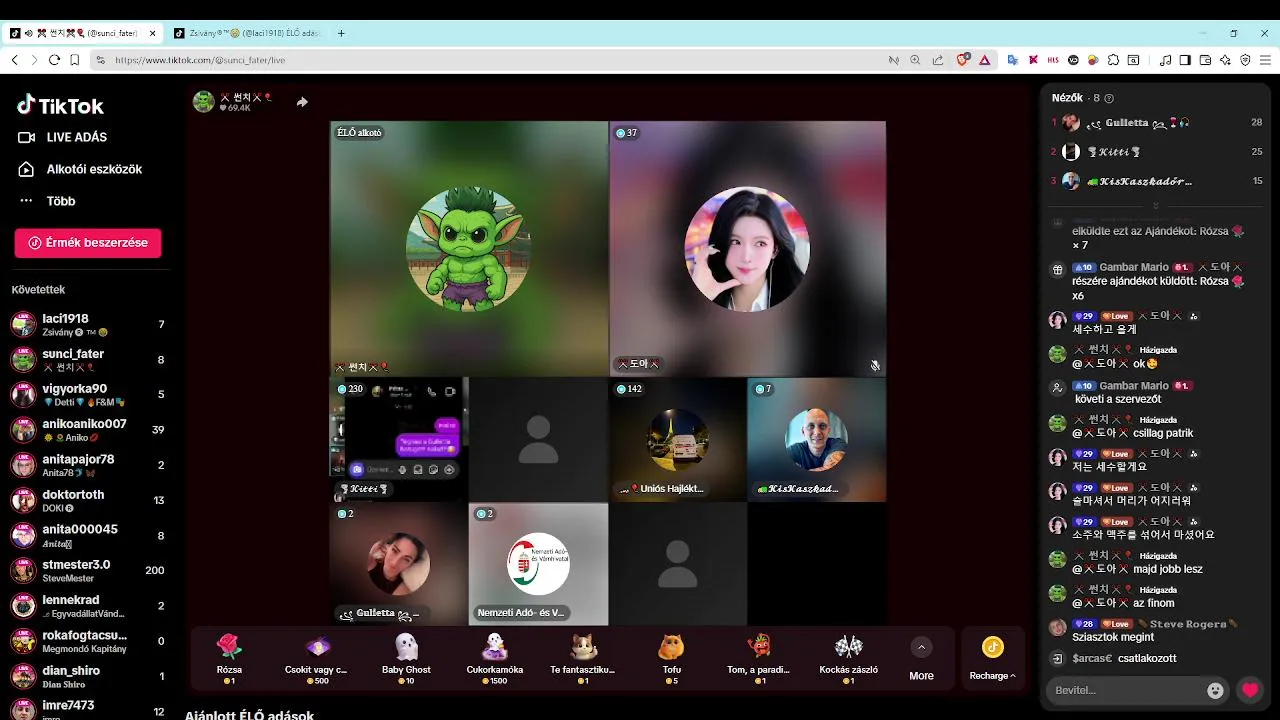Send the Tom, a paradi... gift
This screenshot has width=1280, height=720.
coord(759,658)
